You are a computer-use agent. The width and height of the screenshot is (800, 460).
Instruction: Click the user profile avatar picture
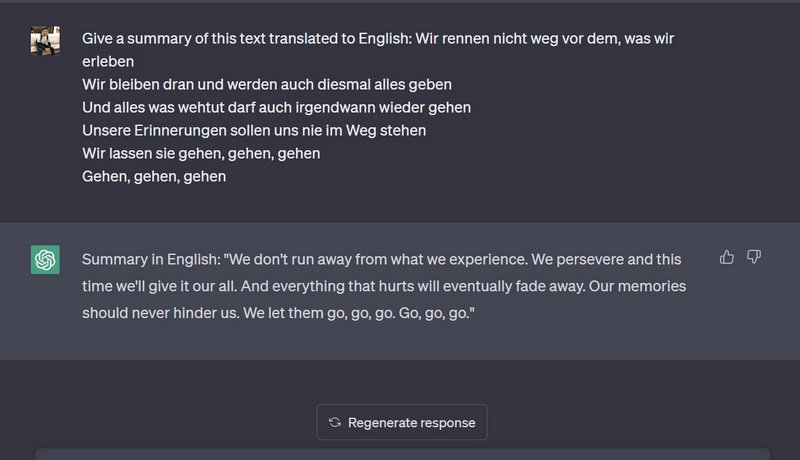point(45,40)
